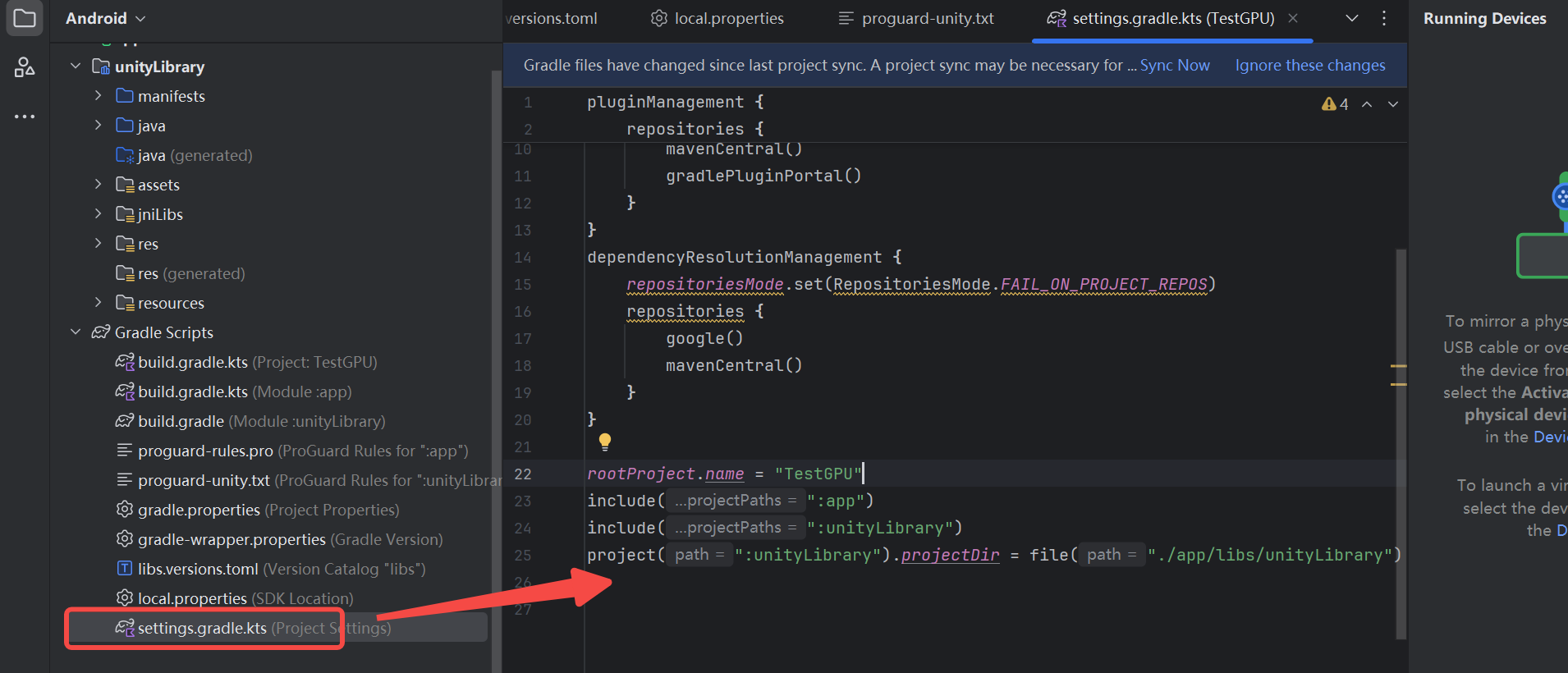The height and width of the screenshot is (673, 1568).
Task: Switch to versions.toml editor tab
Action: [x=552, y=18]
